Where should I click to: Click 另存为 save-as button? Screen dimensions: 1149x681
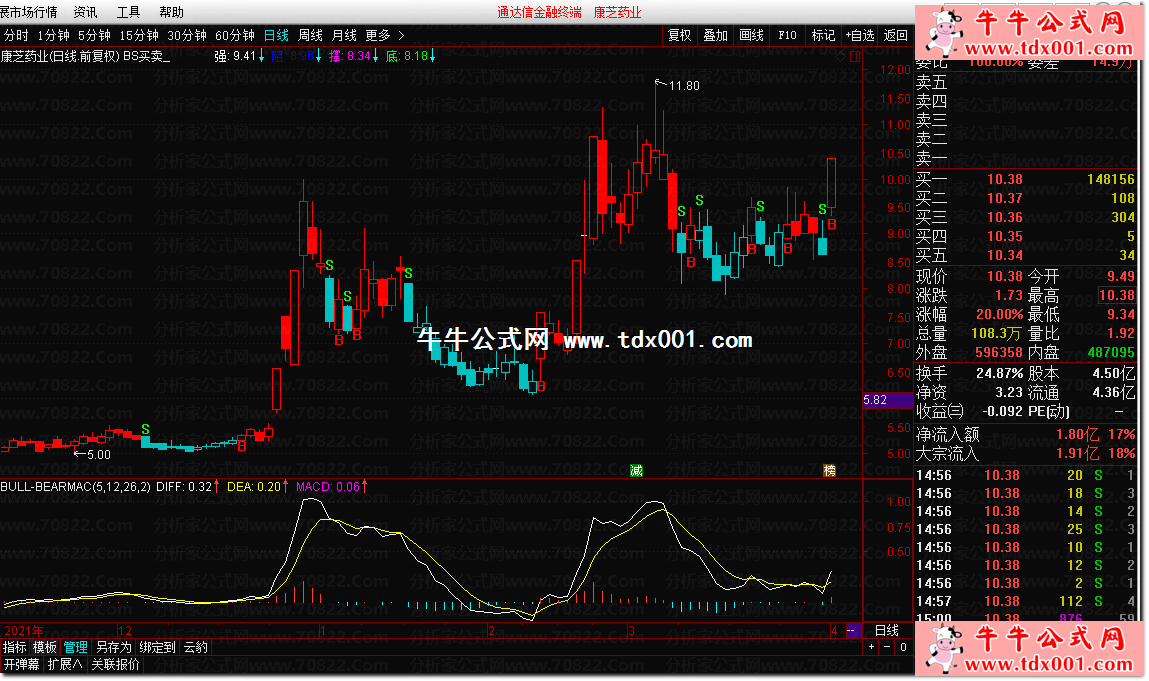114,647
